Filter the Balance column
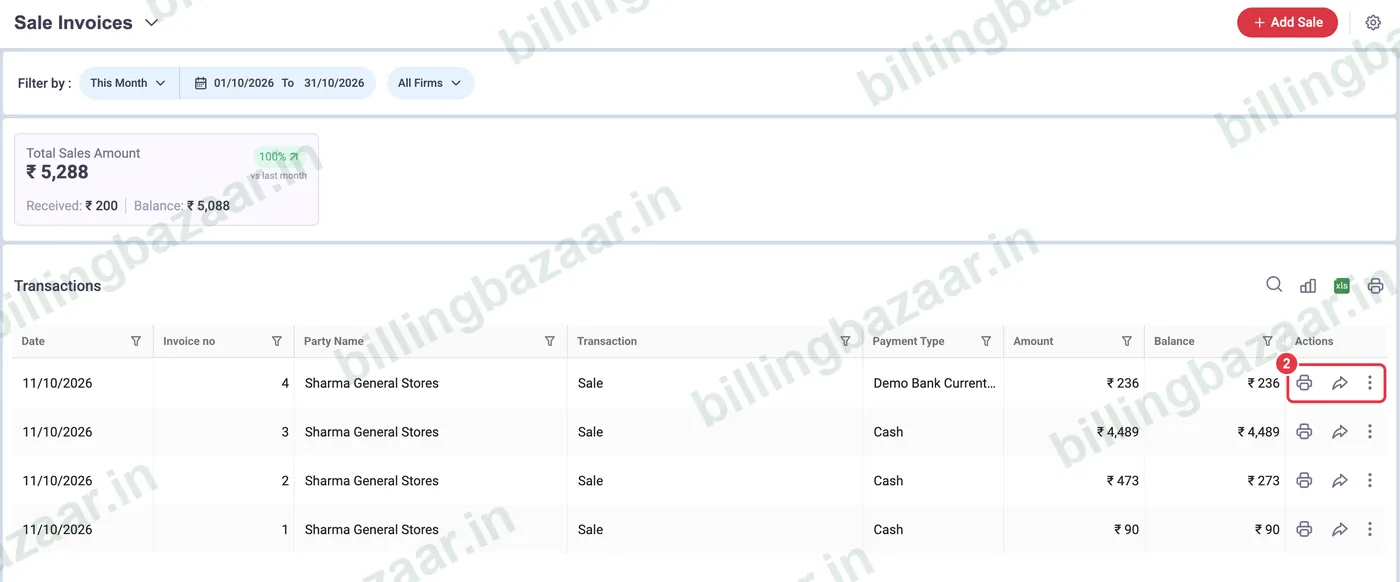Viewport: 1400px width, 582px height. point(1268,341)
